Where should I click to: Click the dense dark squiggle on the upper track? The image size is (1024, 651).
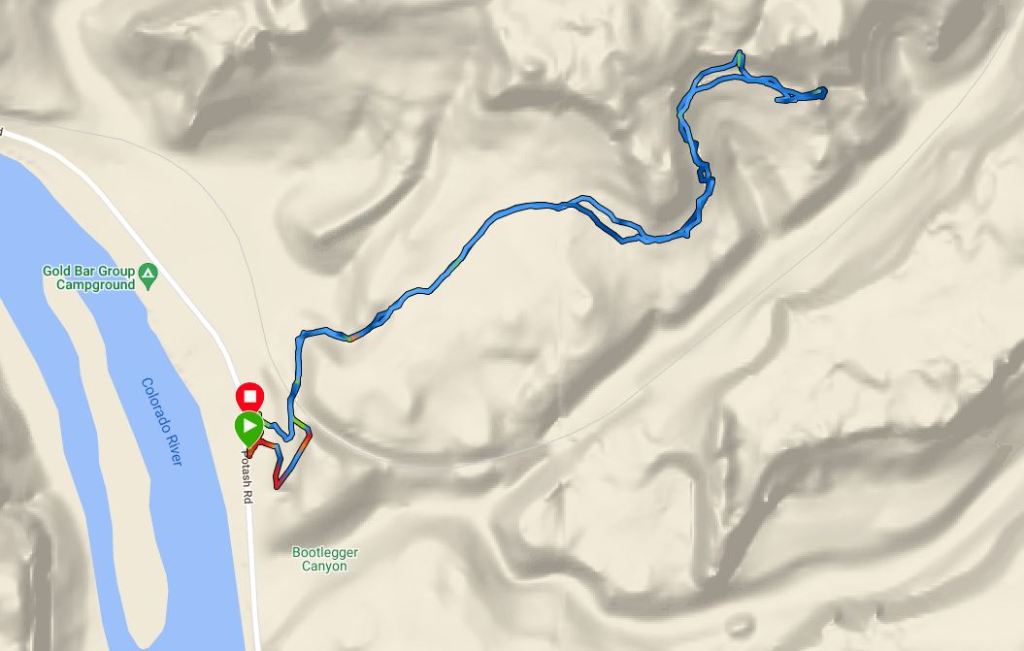(703, 174)
